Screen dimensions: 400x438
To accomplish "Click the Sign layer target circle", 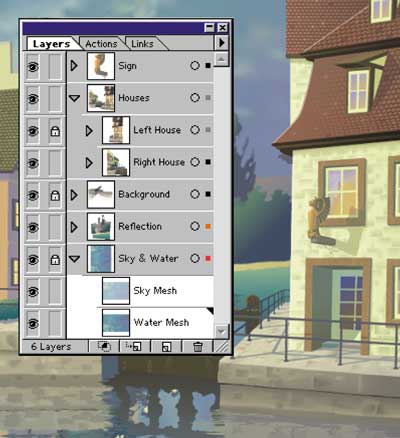I will coord(195,66).
